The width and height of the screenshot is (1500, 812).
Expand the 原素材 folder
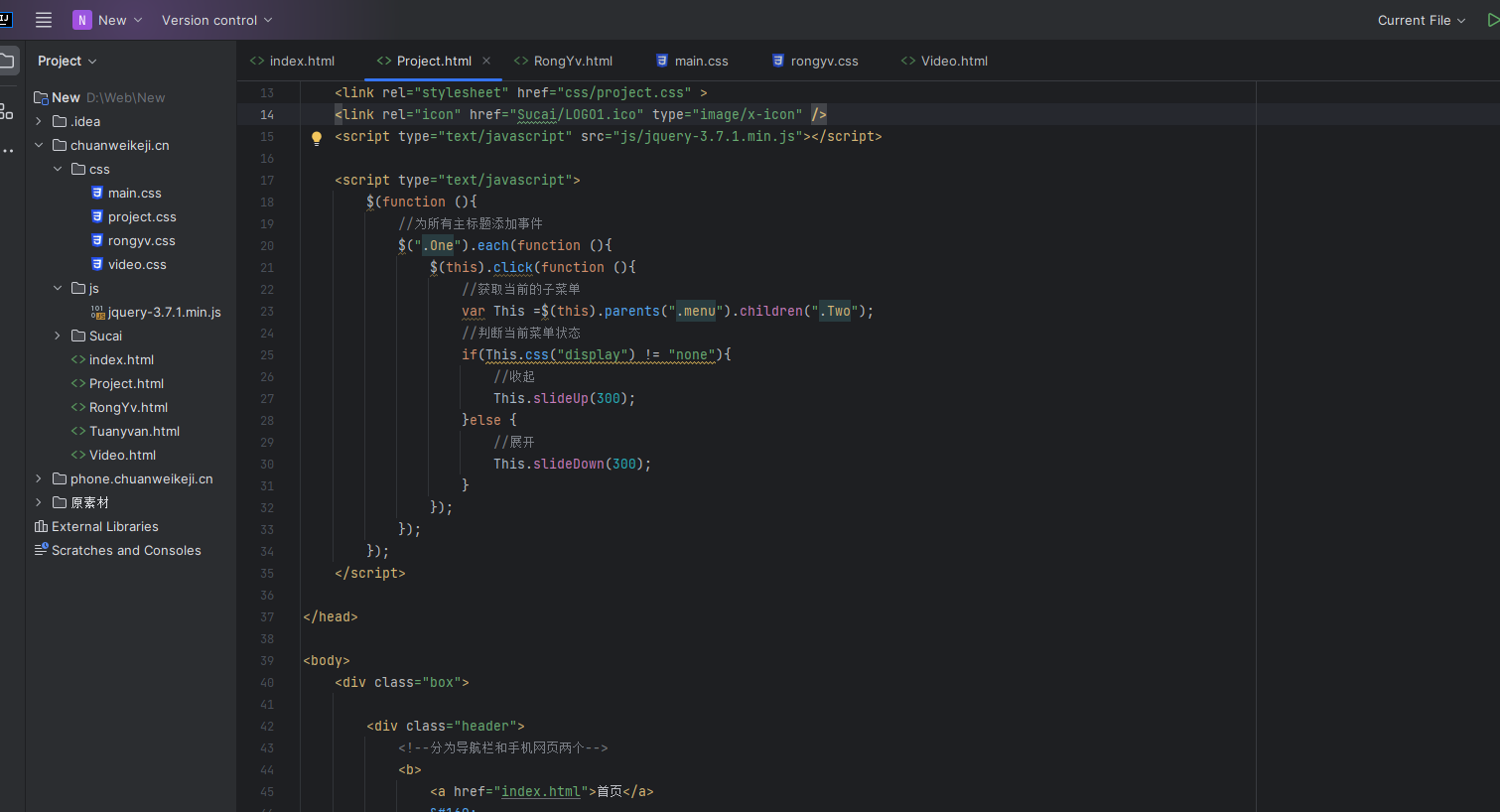(39, 502)
